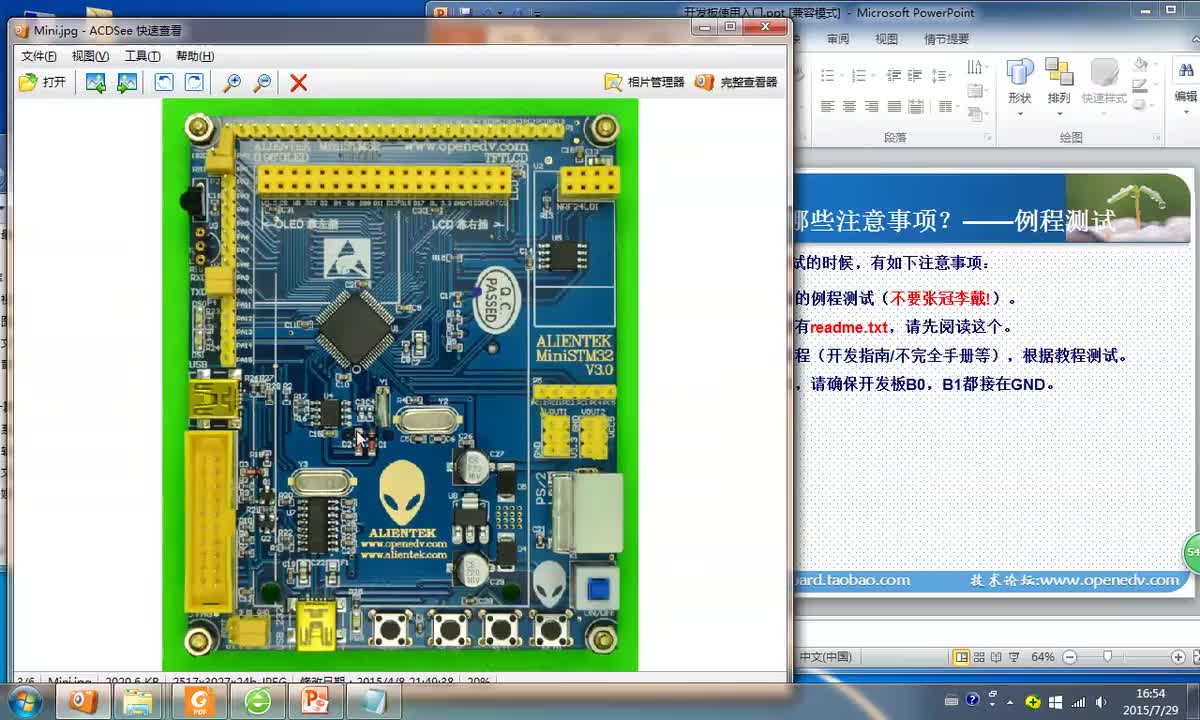Click the zoom out minus button in PowerPoint
The image size is (1200, 720).
coord(1070,657)
